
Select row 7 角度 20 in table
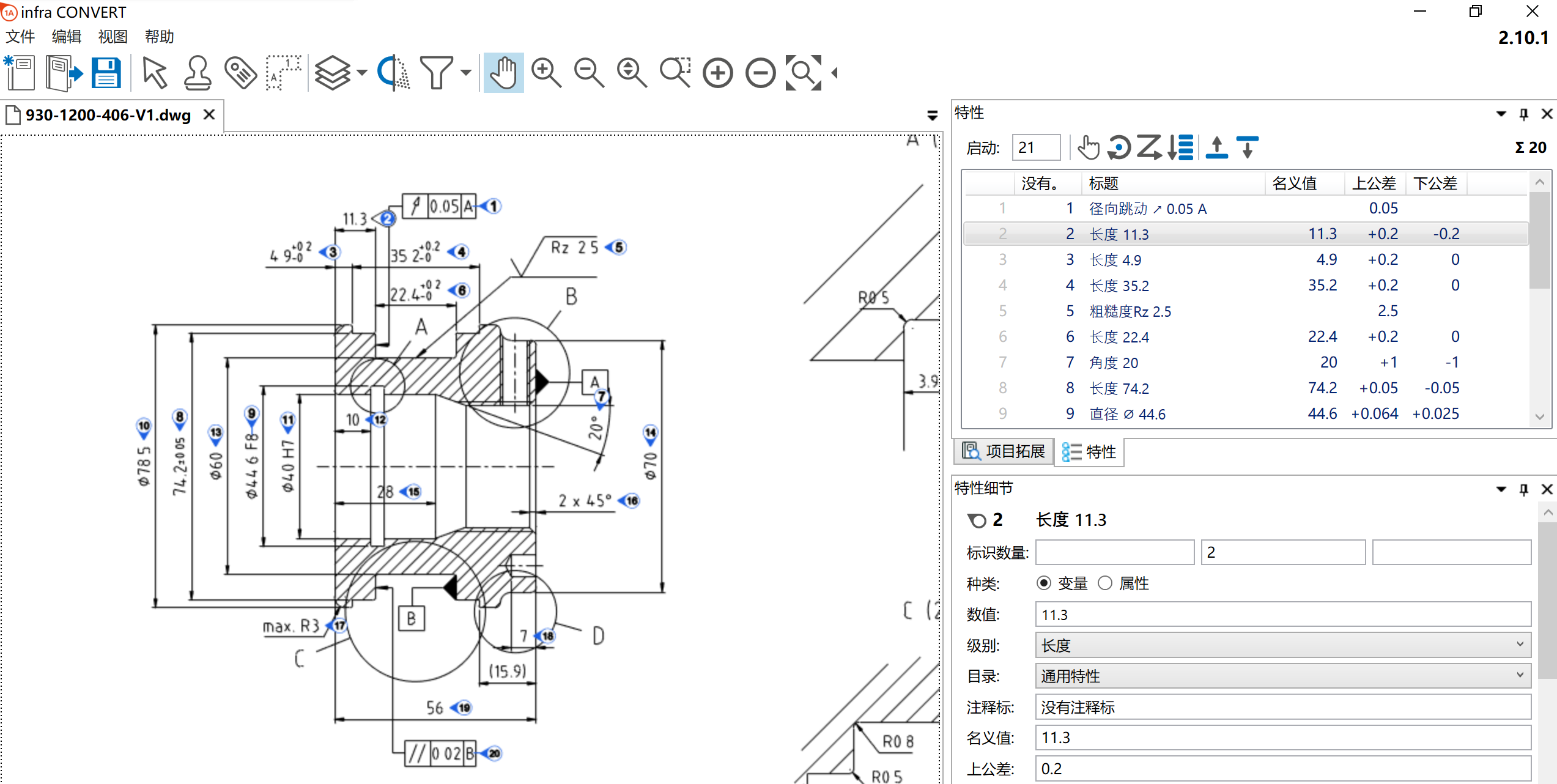pos(1113,363)
